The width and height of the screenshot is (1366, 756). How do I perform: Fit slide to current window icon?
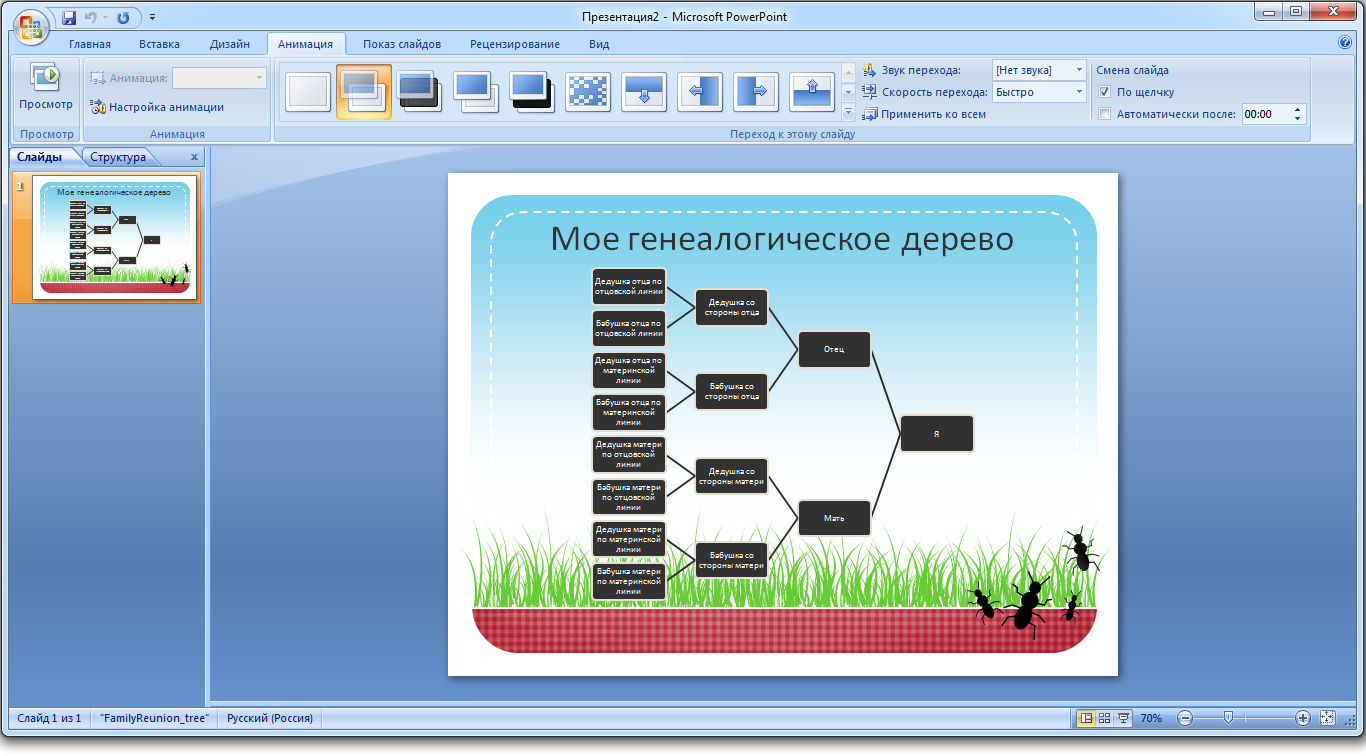(1327, 718)
